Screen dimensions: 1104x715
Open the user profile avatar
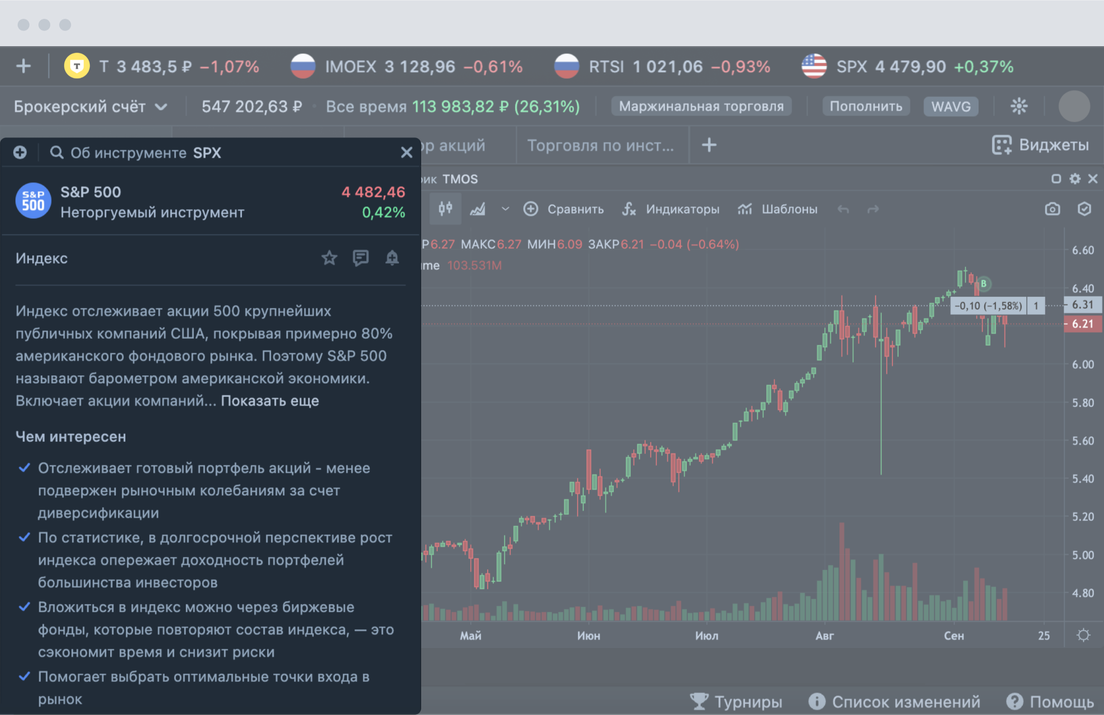pos(1074,106)
